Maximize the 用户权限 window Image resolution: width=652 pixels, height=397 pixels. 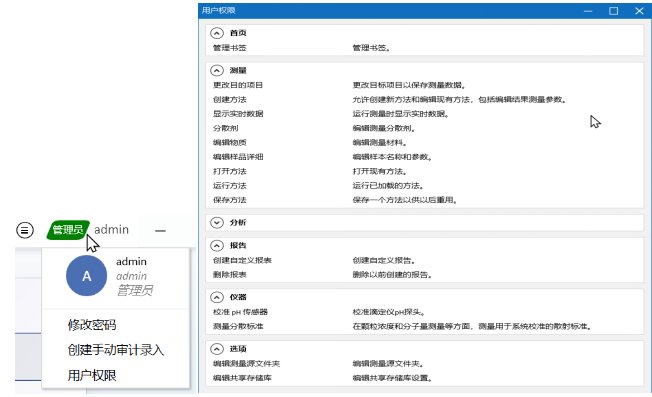pos(613,11)
